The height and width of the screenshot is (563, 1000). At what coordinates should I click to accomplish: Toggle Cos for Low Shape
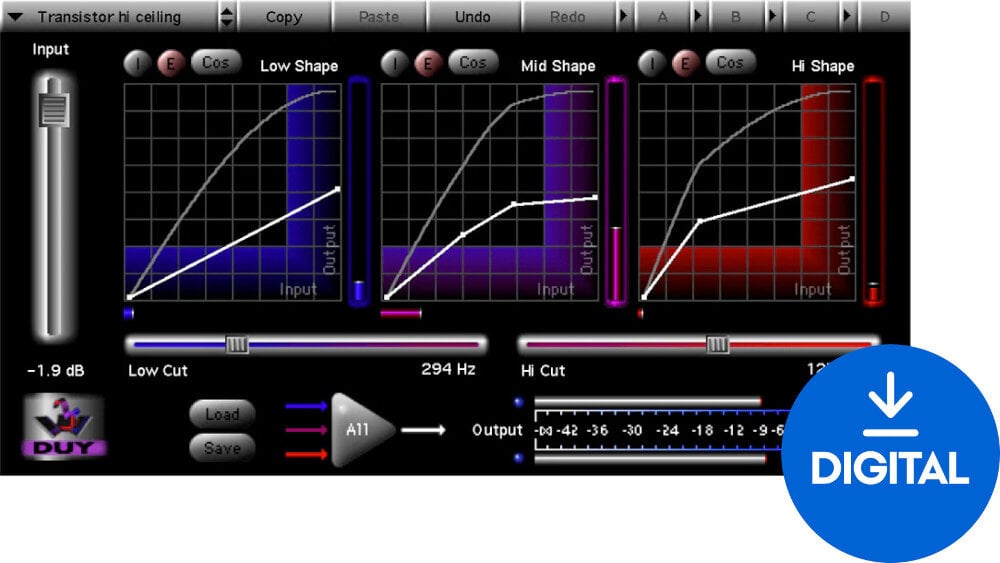[216, 62]
